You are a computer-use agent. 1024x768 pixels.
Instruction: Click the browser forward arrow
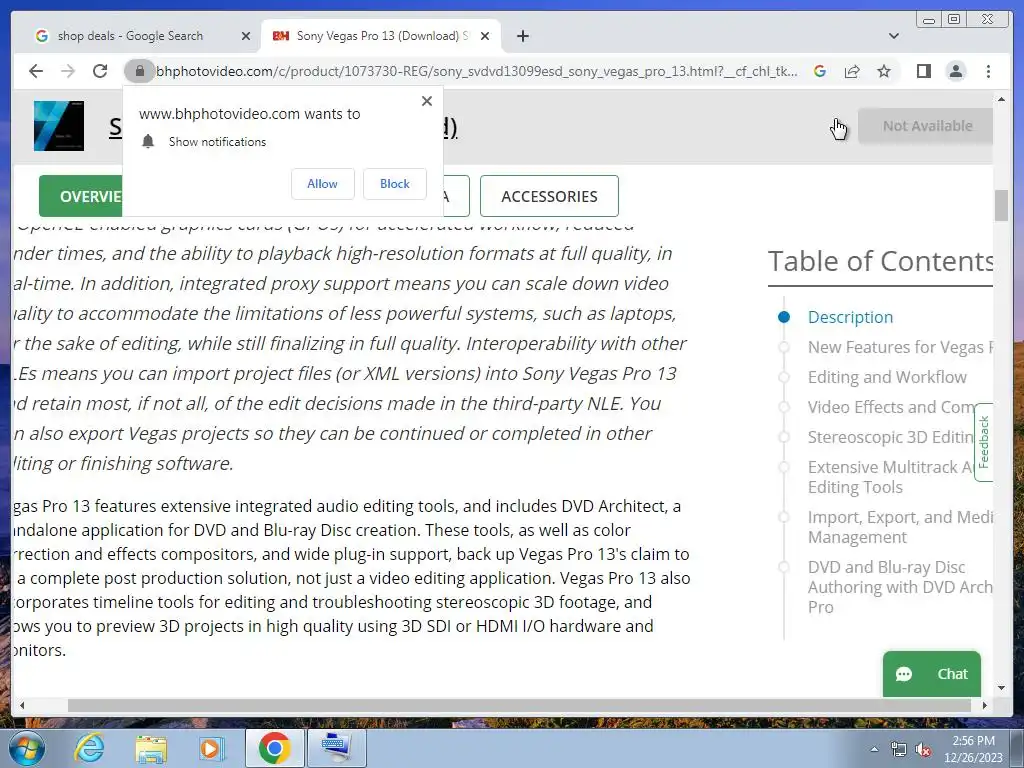click(x=68, y=71)
